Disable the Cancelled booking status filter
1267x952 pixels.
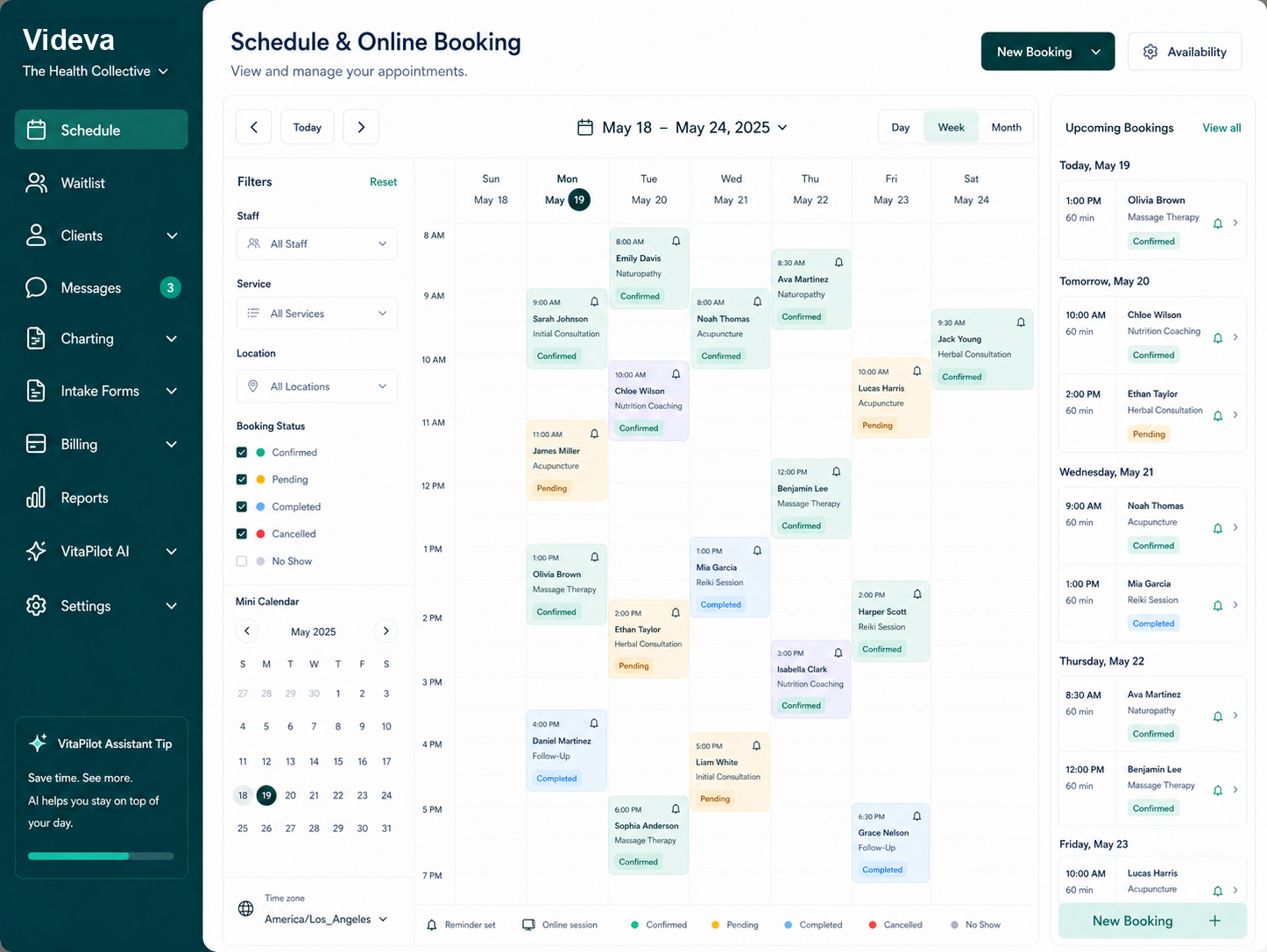pyautogui.click(x=241, y=533)
